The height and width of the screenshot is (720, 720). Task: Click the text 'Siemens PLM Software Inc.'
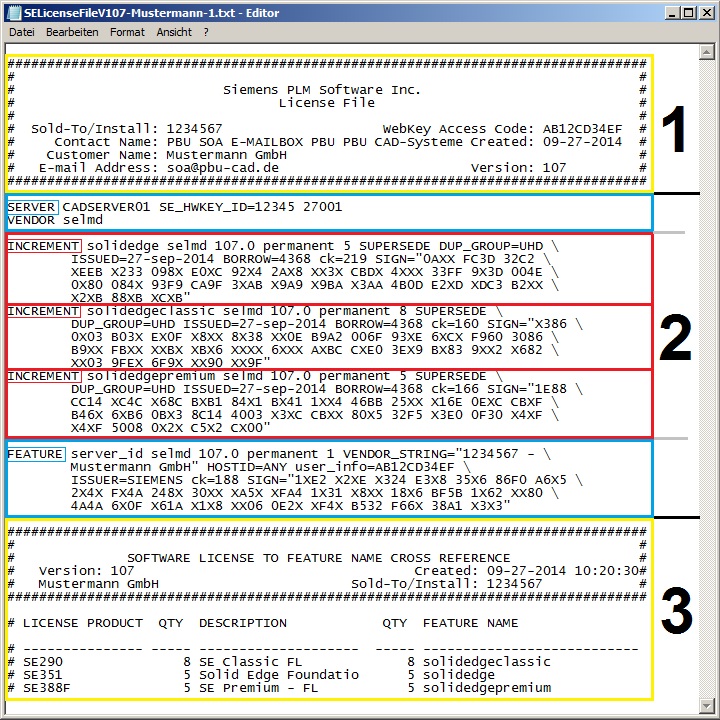tap(321, 90)
